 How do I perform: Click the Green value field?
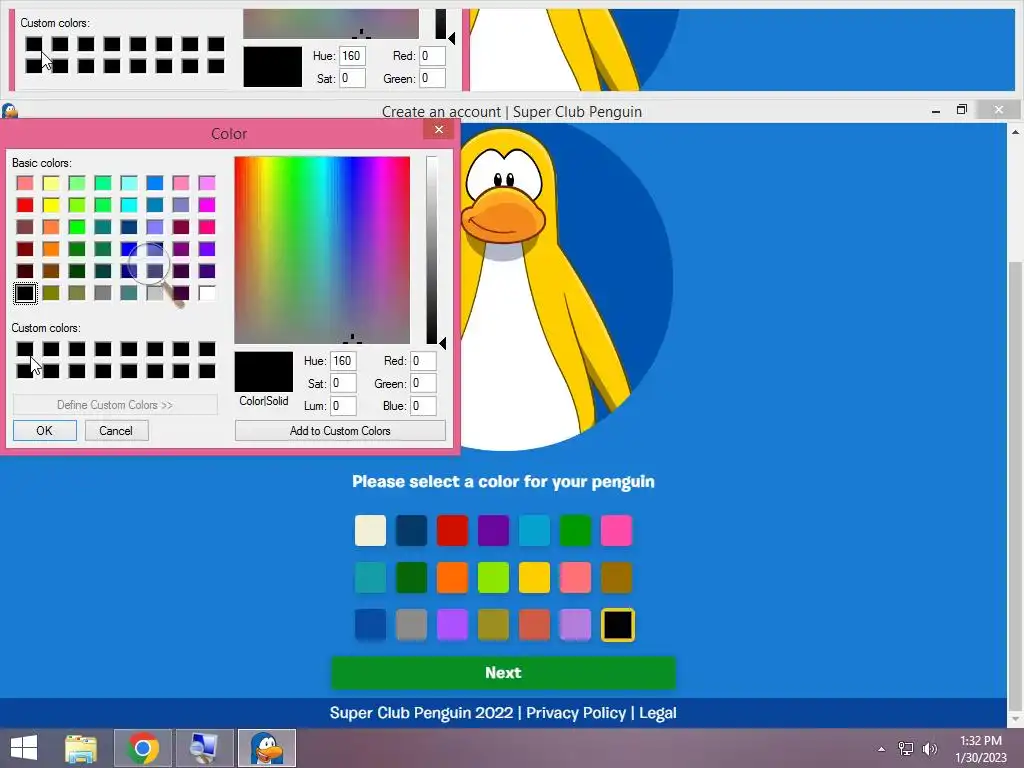[423, 383]
